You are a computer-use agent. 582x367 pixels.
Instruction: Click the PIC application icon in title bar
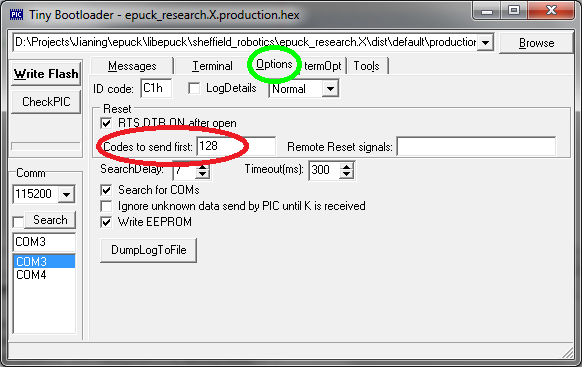tap(16, 15)
